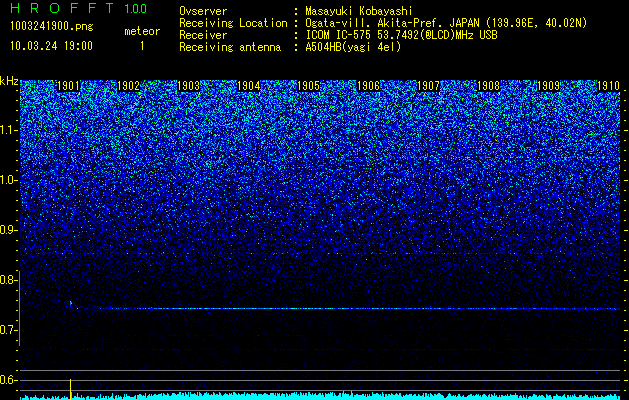Click the Receiver label

coord(203,35)
